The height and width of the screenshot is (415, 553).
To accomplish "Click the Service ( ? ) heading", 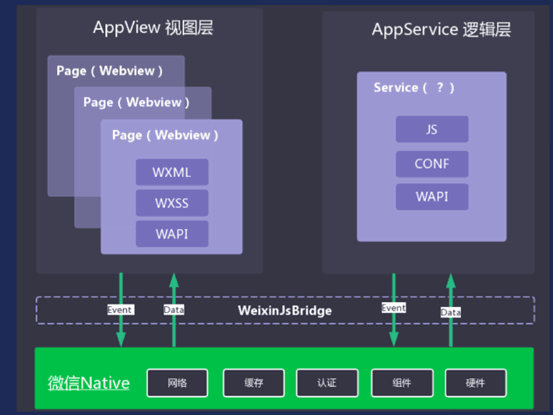I will tap(414, 87).
